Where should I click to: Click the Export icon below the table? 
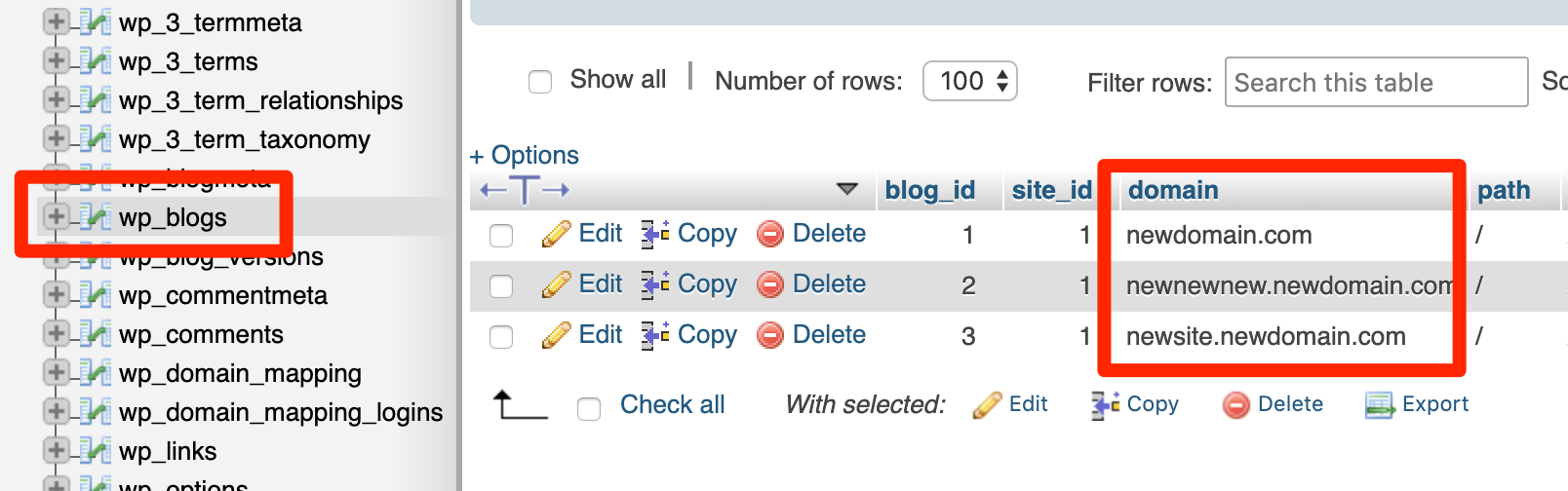1380,404
